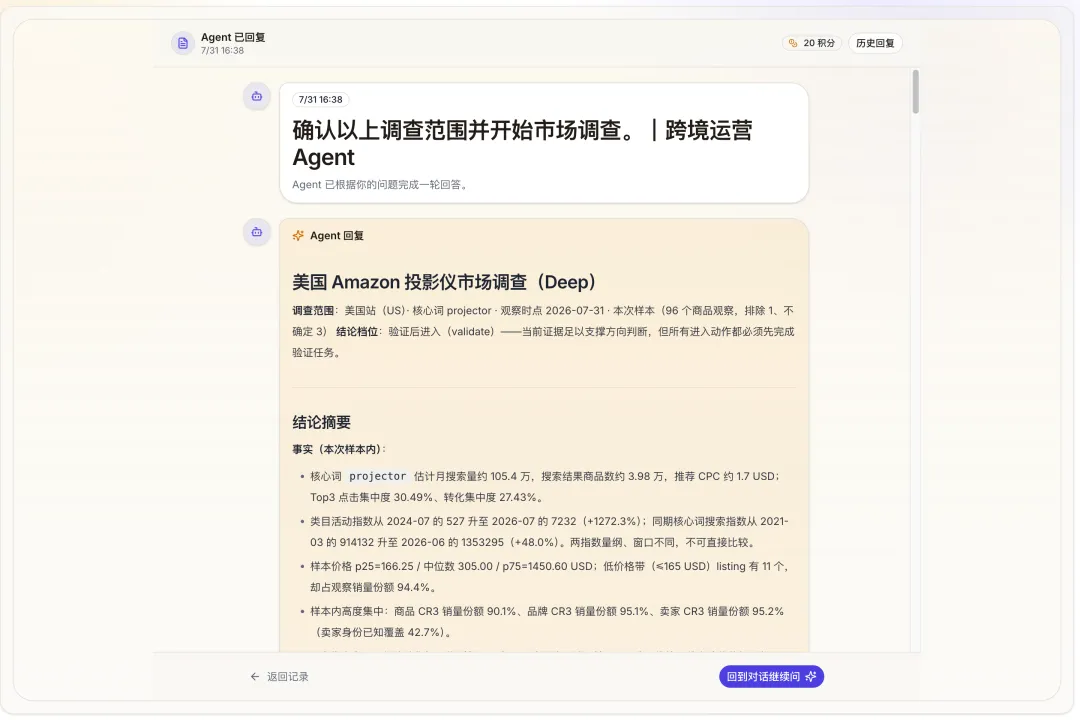This screenshot has height=720, width=1080.
Task: Open 历史回复 history replies
Action: pos(875,43)
